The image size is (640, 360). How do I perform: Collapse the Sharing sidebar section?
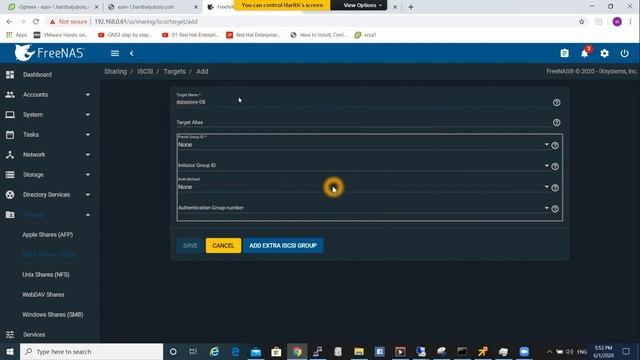88,215
